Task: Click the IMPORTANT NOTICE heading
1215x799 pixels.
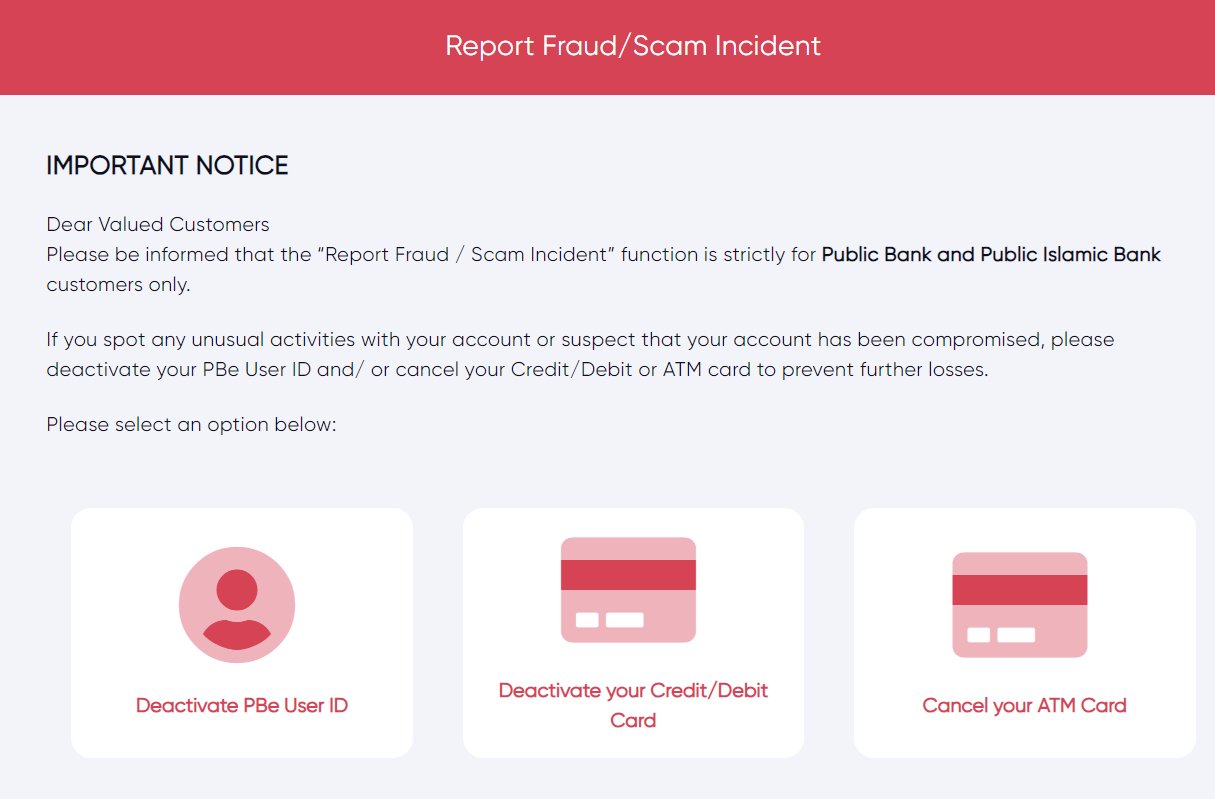Action: tap(165, 165)
